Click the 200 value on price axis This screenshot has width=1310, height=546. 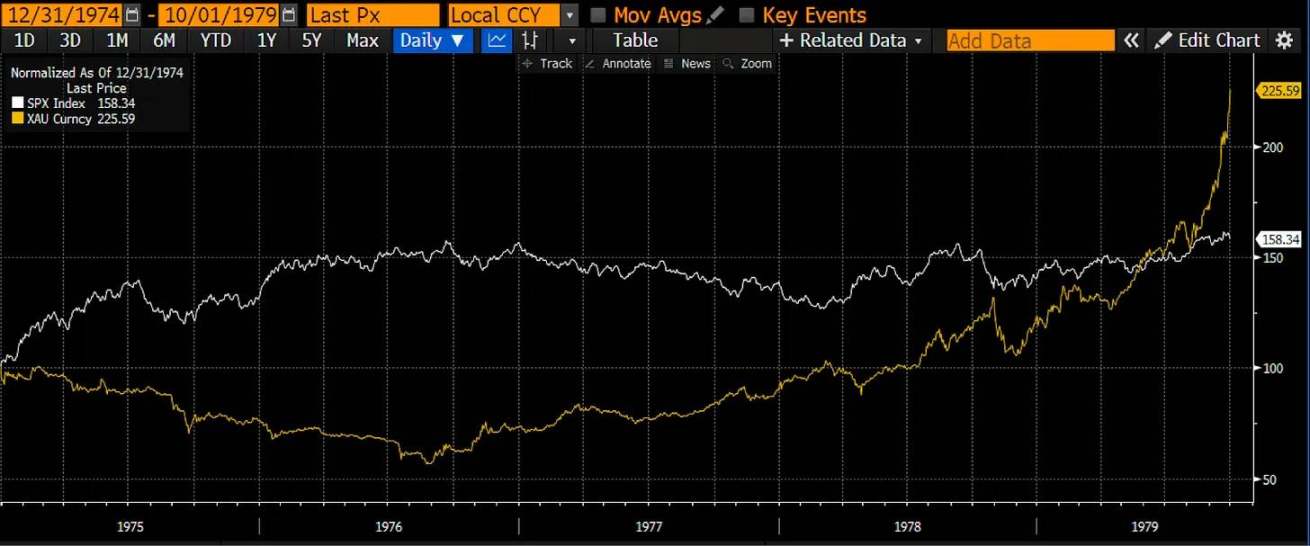pos(1271,147)
